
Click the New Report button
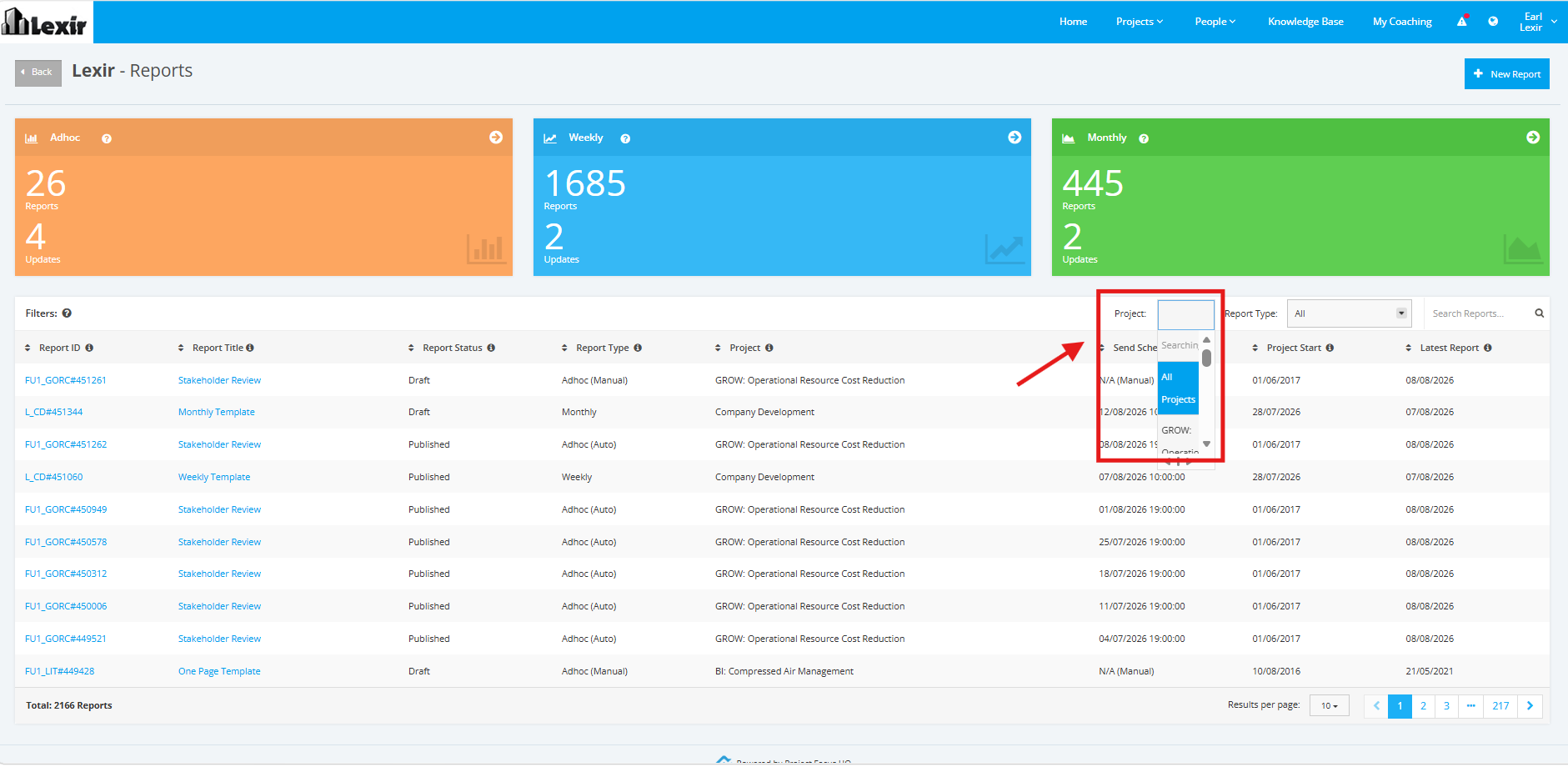[1507, 73]
